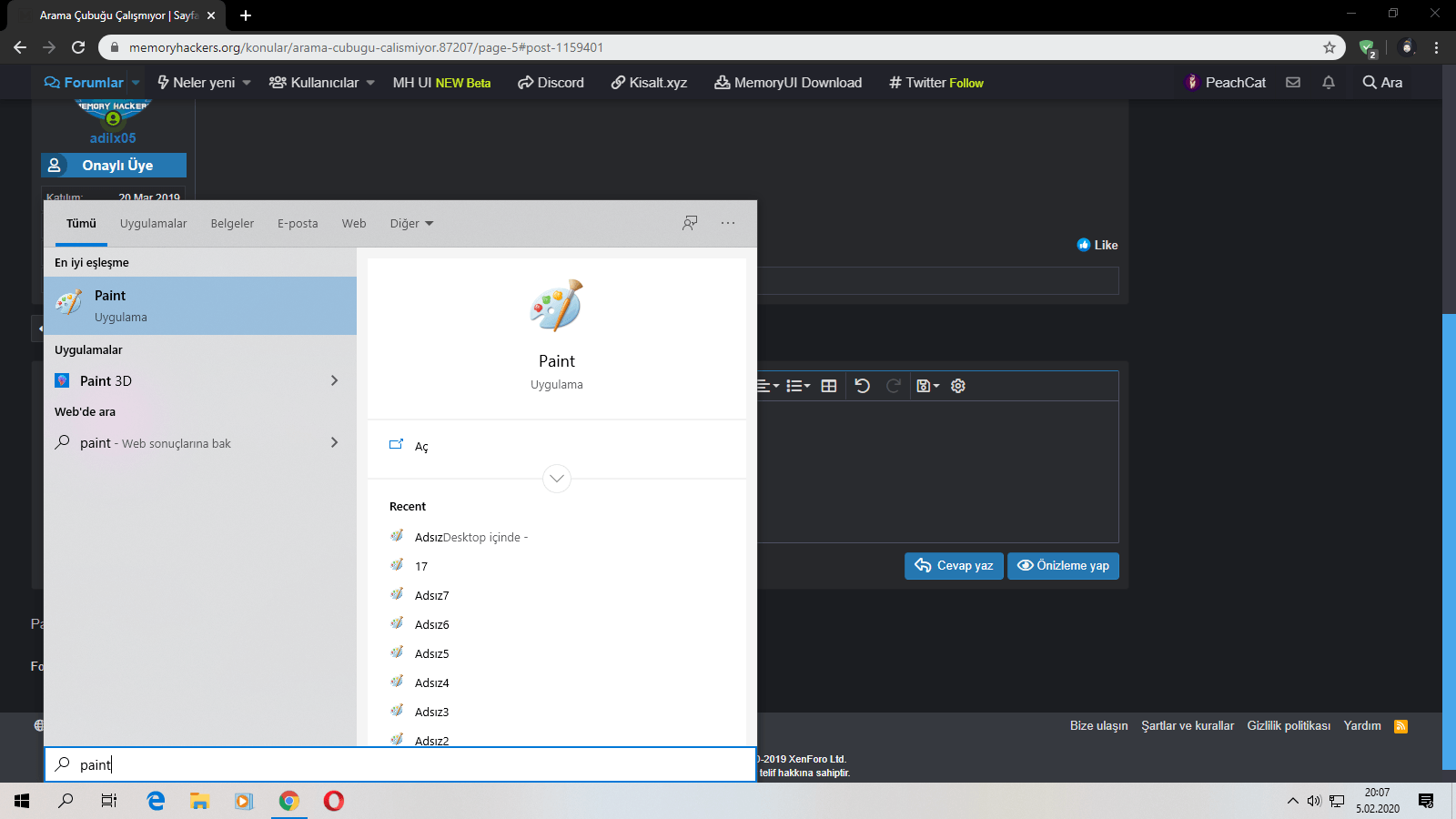Open forum notifications bell
This screenshot has width=1456, height=819.
1329,83
